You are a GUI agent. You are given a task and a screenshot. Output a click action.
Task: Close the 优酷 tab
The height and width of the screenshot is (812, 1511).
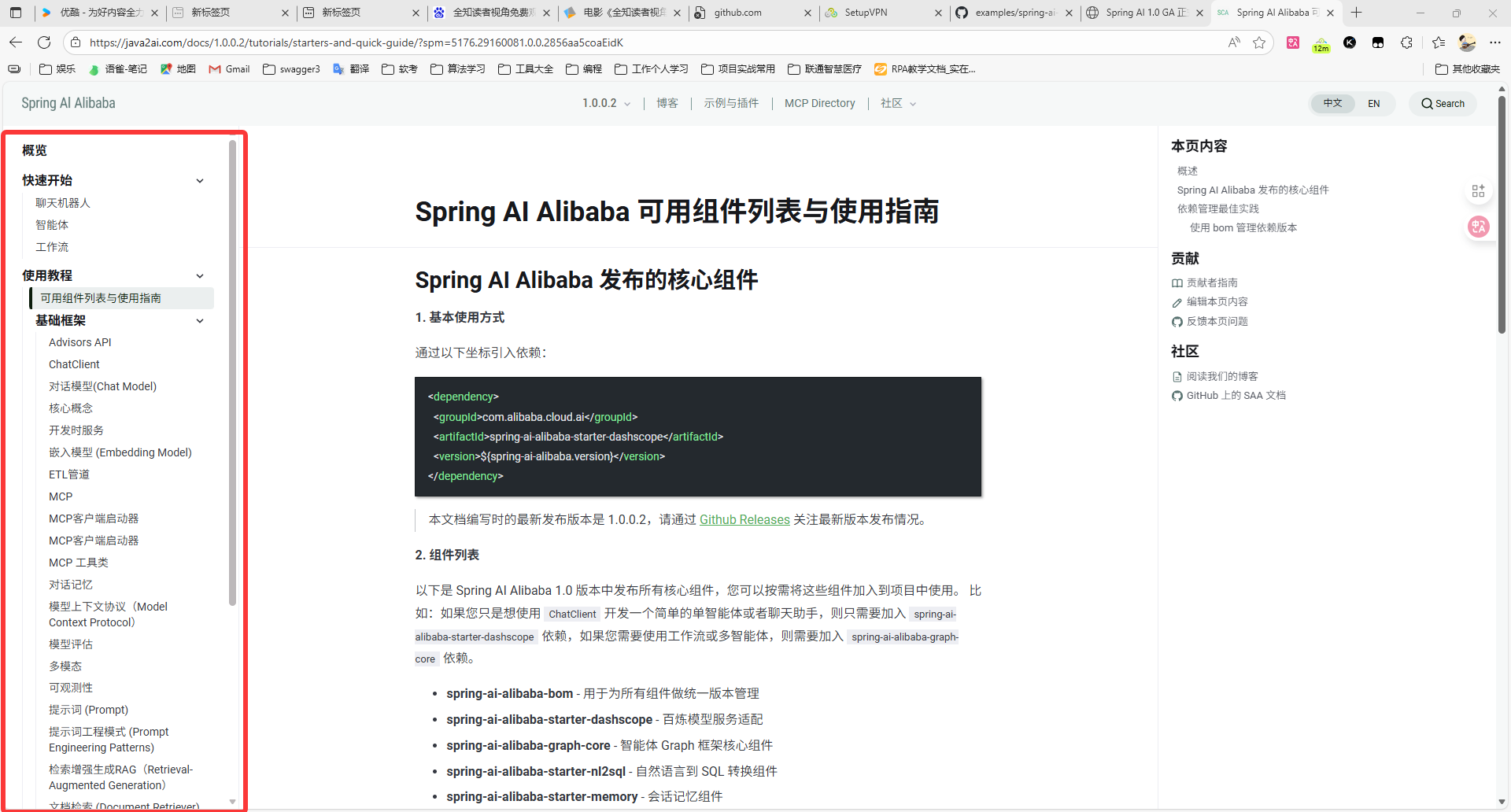[x=154, y=13]
